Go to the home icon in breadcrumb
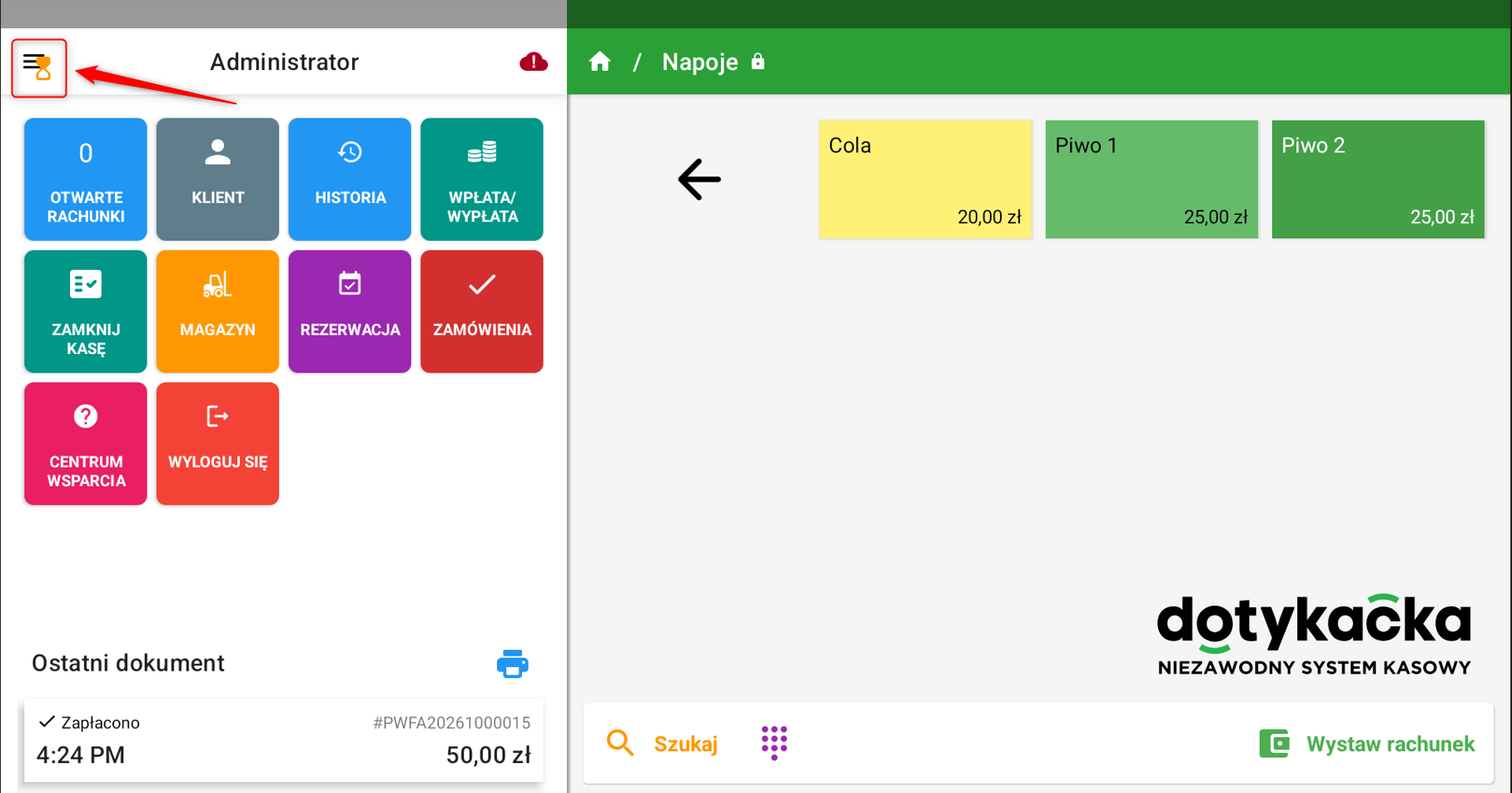Screen dimensions: 1512x793 click(599, 62)
